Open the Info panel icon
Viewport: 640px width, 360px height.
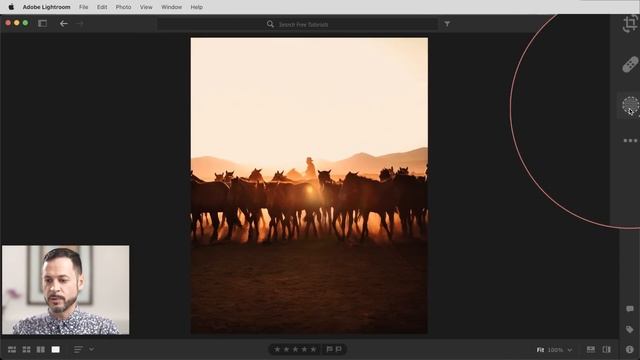pyautogui.click(x=630, y=349)
